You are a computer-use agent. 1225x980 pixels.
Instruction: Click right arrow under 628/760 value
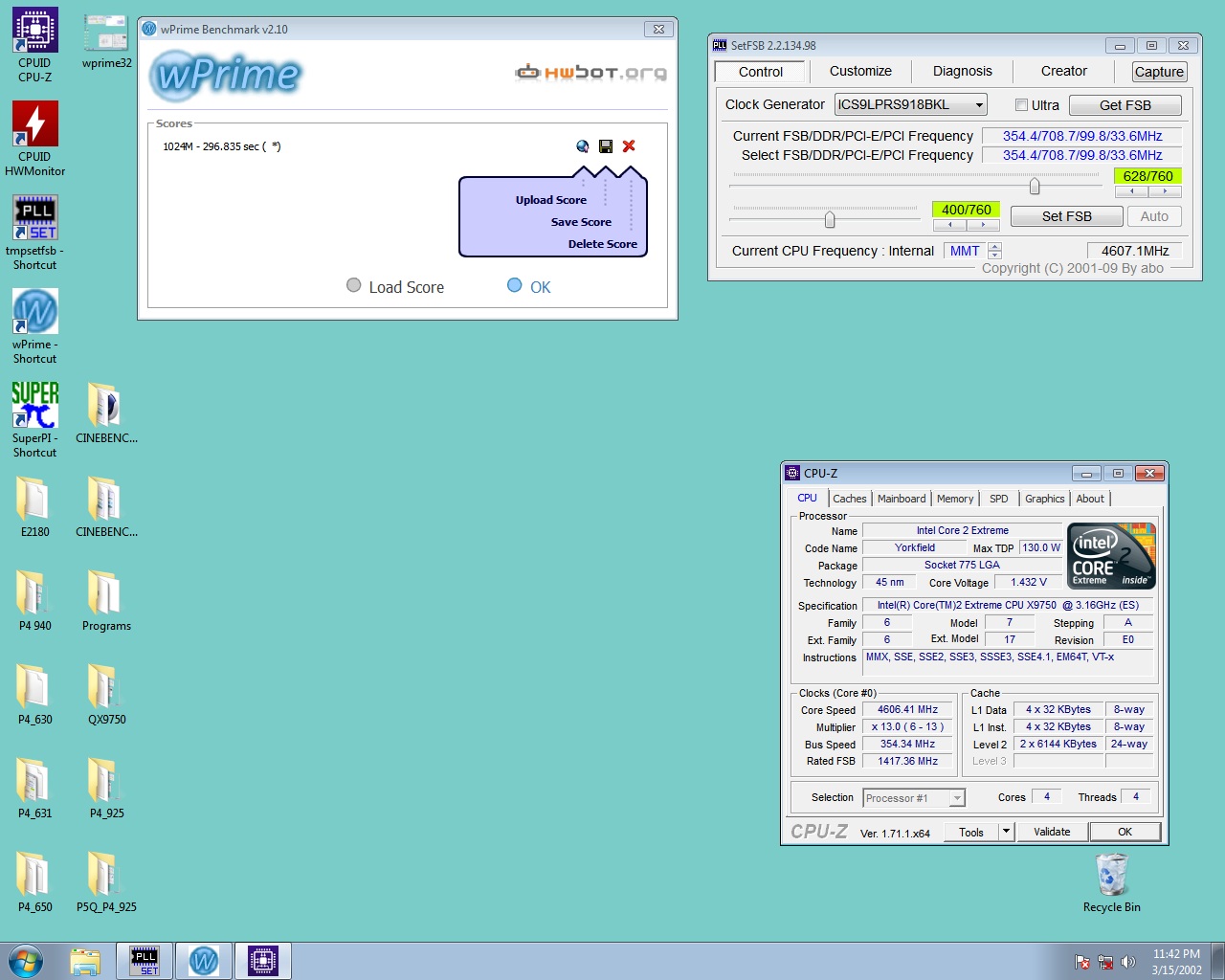pyautogui.click(x=1165, y=191)
